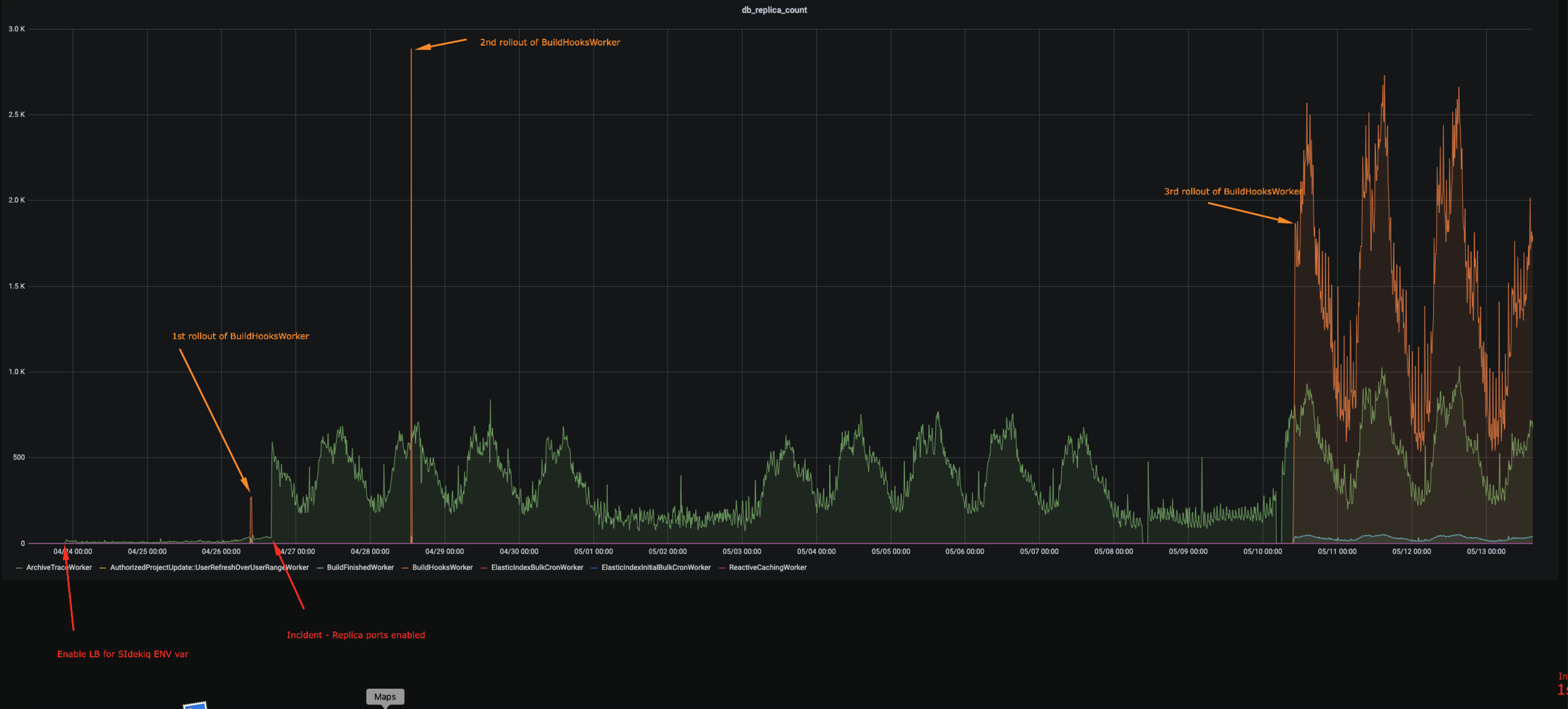Image resolution: width=1568 pixels, height=709 pixels.
Task: Click the ReactiveCachingWorker purple legend swatch
Action: tap(722, 568)
